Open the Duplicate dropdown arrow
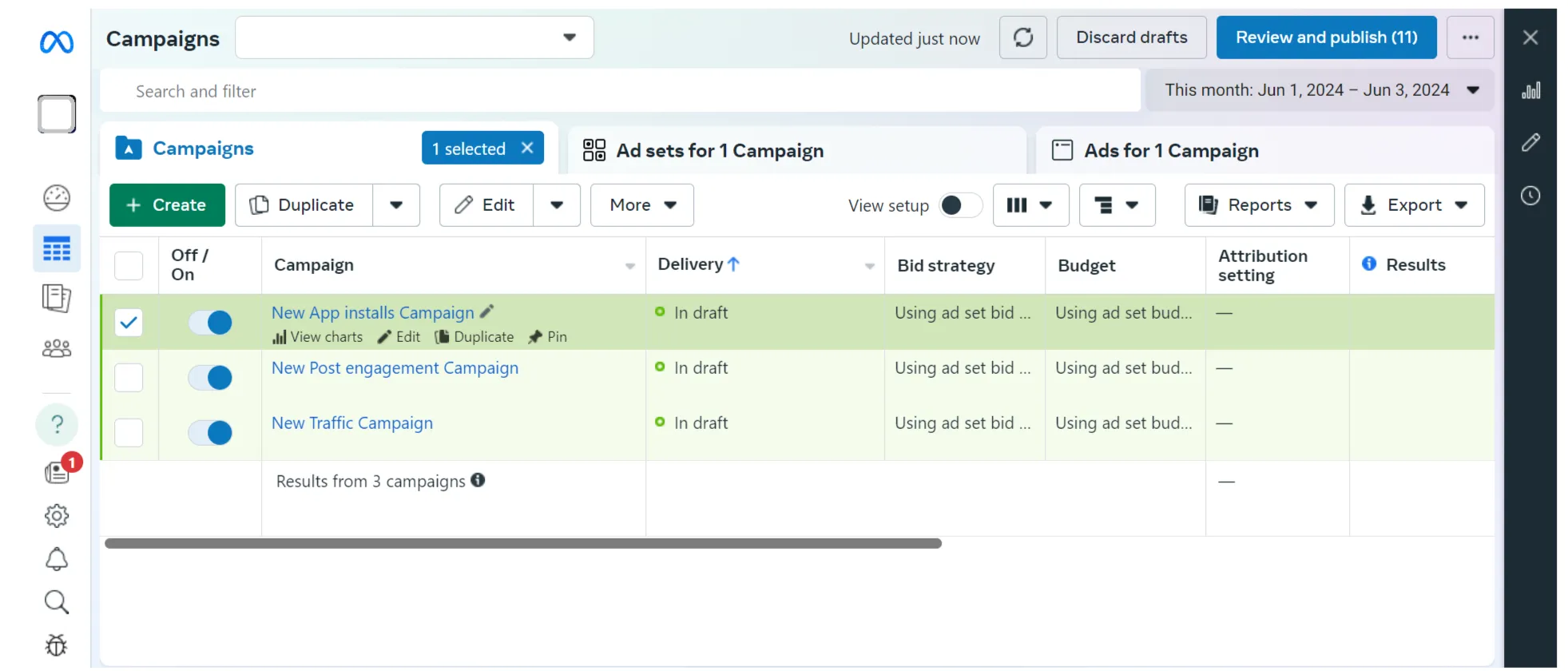This screenshot has width=1568, height=671. pyautogui.click(x=396, y=205)
